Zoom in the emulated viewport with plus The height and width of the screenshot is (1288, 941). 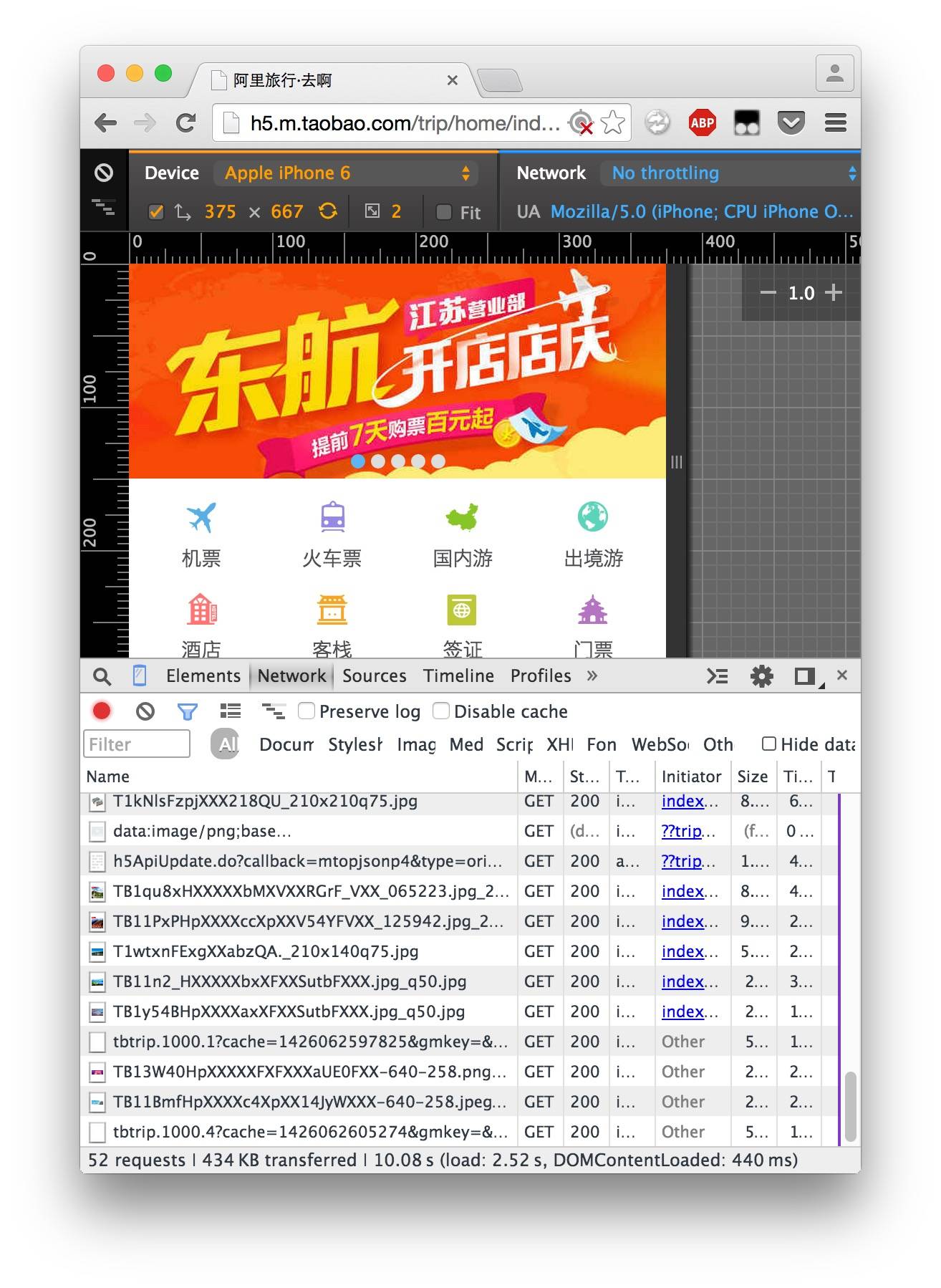[x=834, y=292]
